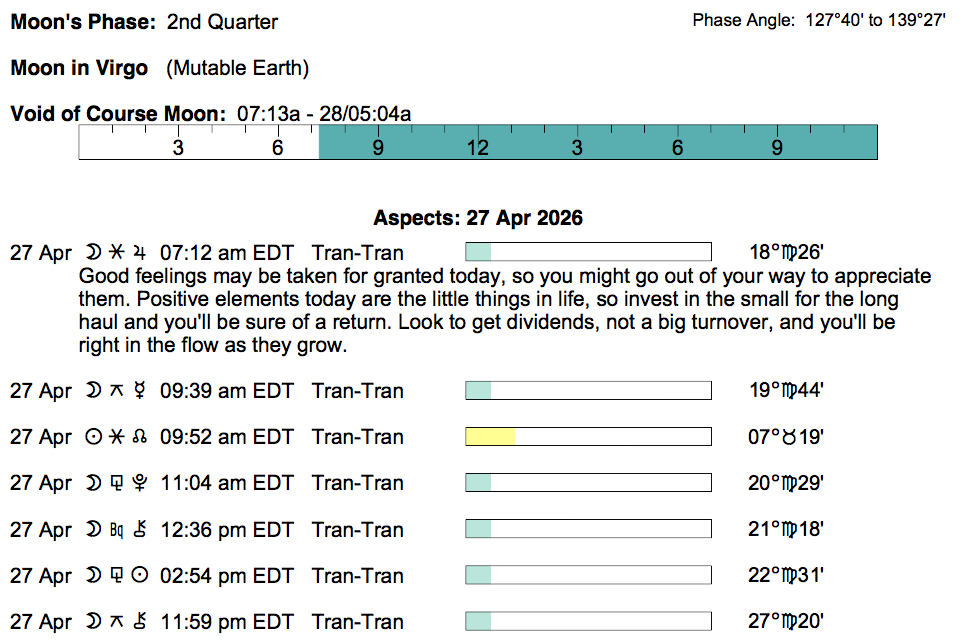
Task: Click the strength bar for the 07:12 am aspect
Action: [x=588, y=252]
